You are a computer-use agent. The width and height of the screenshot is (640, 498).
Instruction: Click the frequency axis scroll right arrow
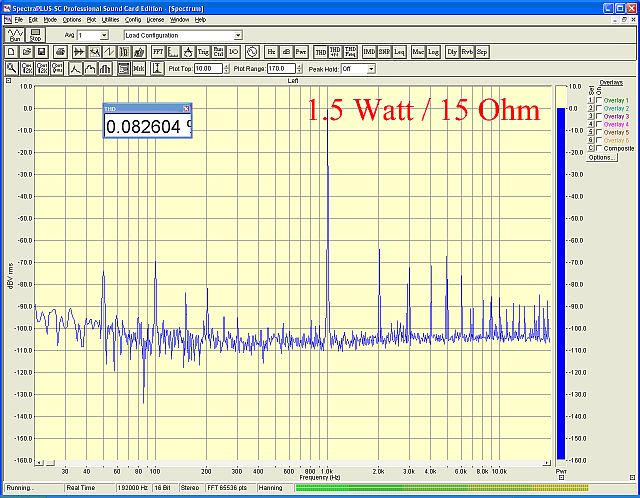pyautogui.click(x=547, y=463)
